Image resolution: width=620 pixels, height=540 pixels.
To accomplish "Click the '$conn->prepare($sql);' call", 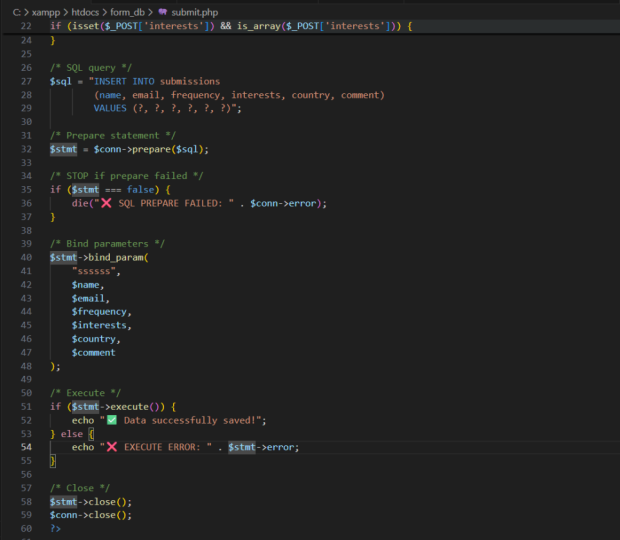I will coord(151,149).
